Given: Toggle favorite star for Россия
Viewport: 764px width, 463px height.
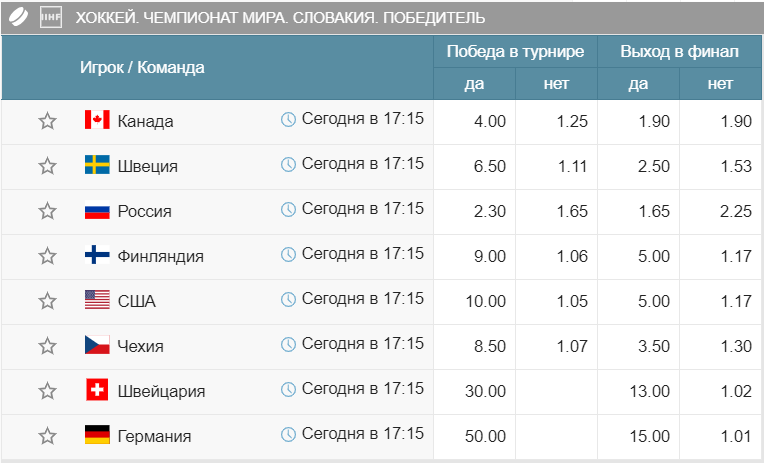Looking at the screenshot, I should coord(47,211).
